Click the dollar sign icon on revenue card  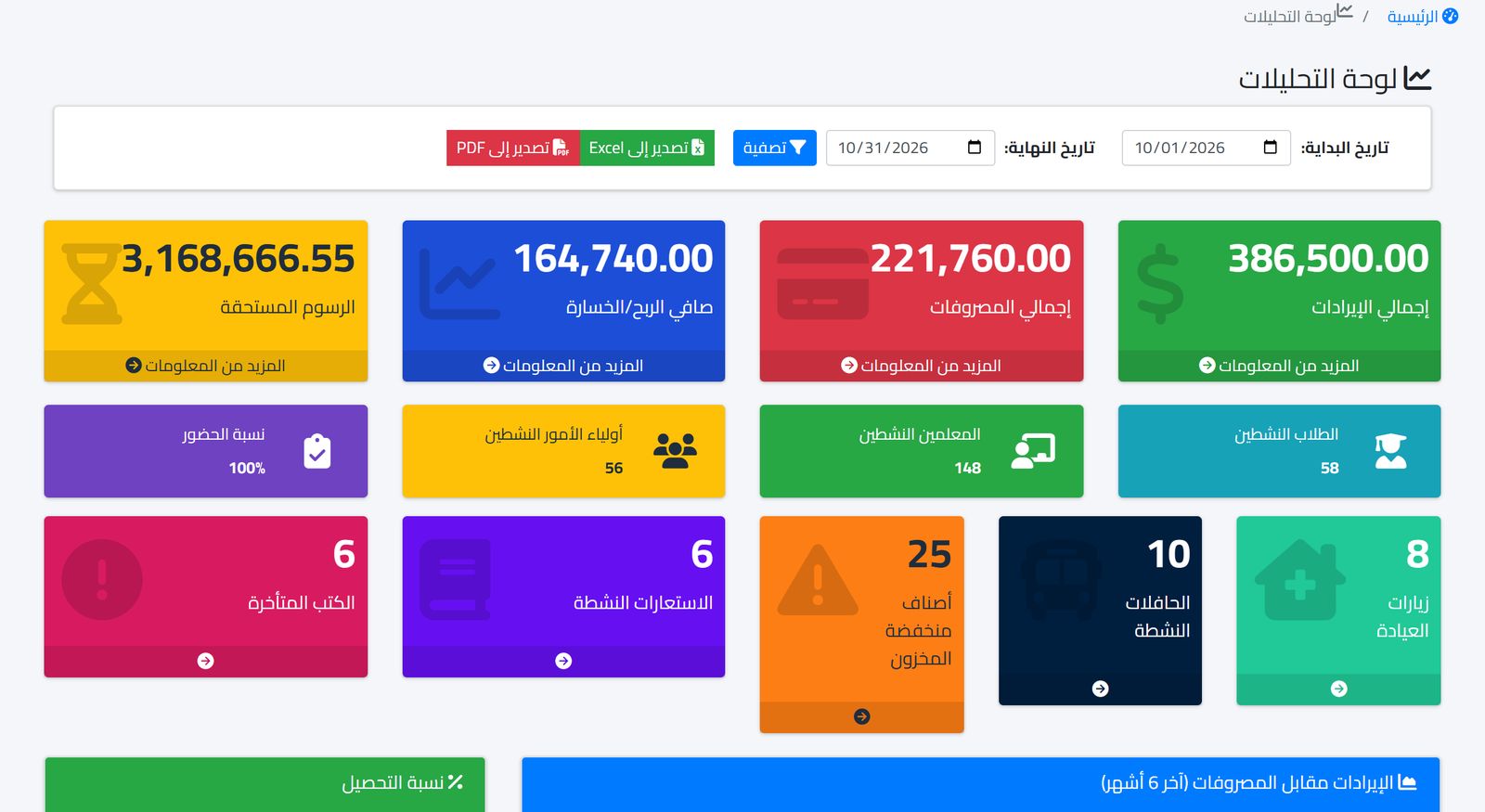tap(1160, 284)
